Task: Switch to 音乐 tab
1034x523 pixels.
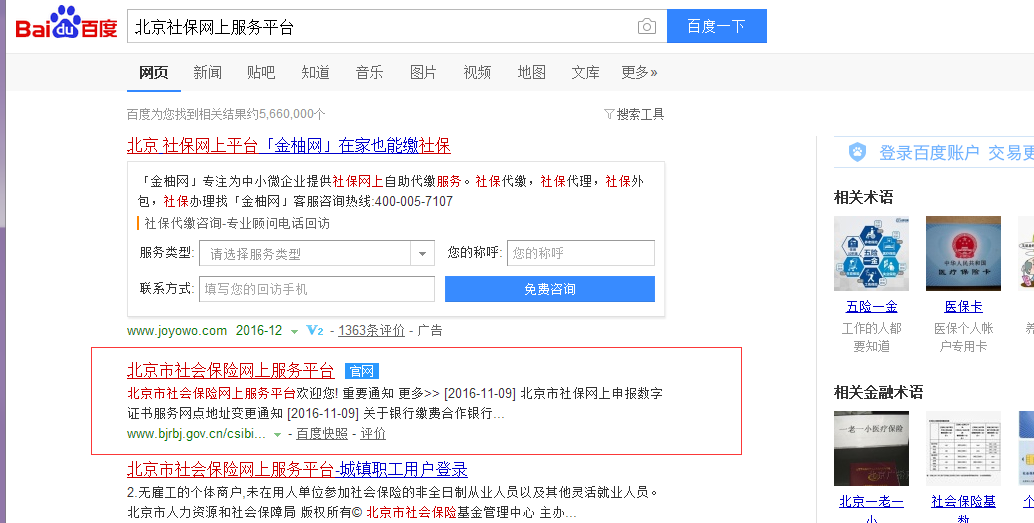Action: [x=369, y=73]
